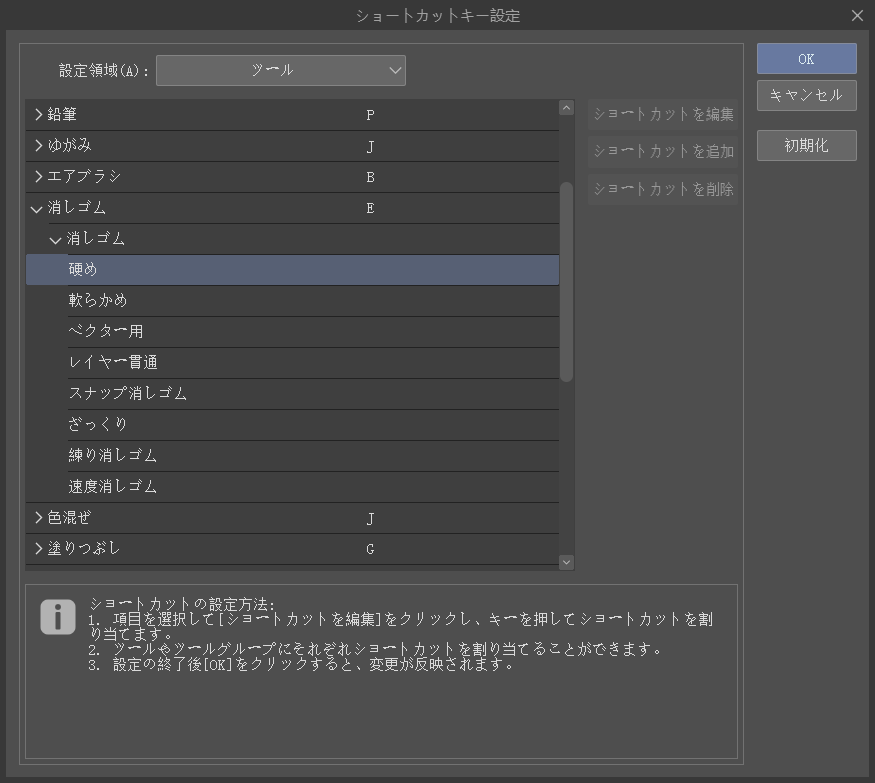Click shortcut key P for 鉛筆
The image size is (875, 783).
click(x=370, y=115)
